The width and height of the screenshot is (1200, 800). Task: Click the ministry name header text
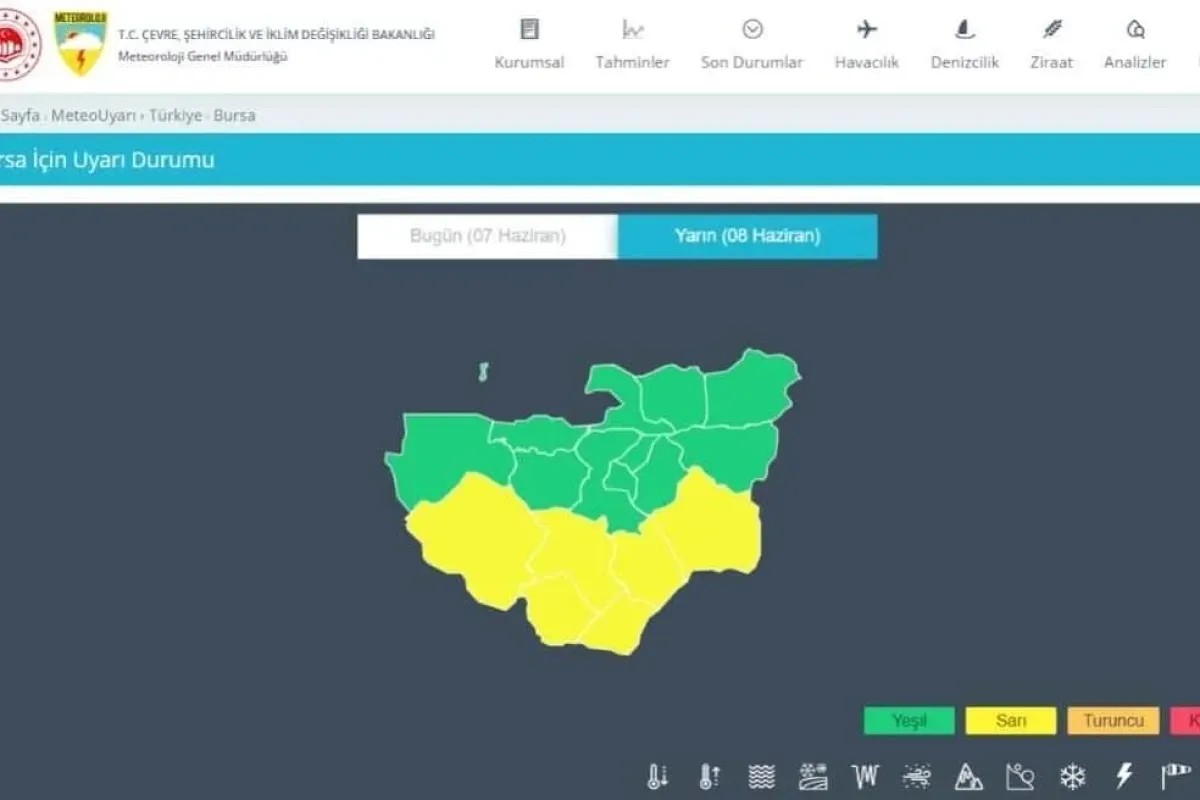(277, 35)
